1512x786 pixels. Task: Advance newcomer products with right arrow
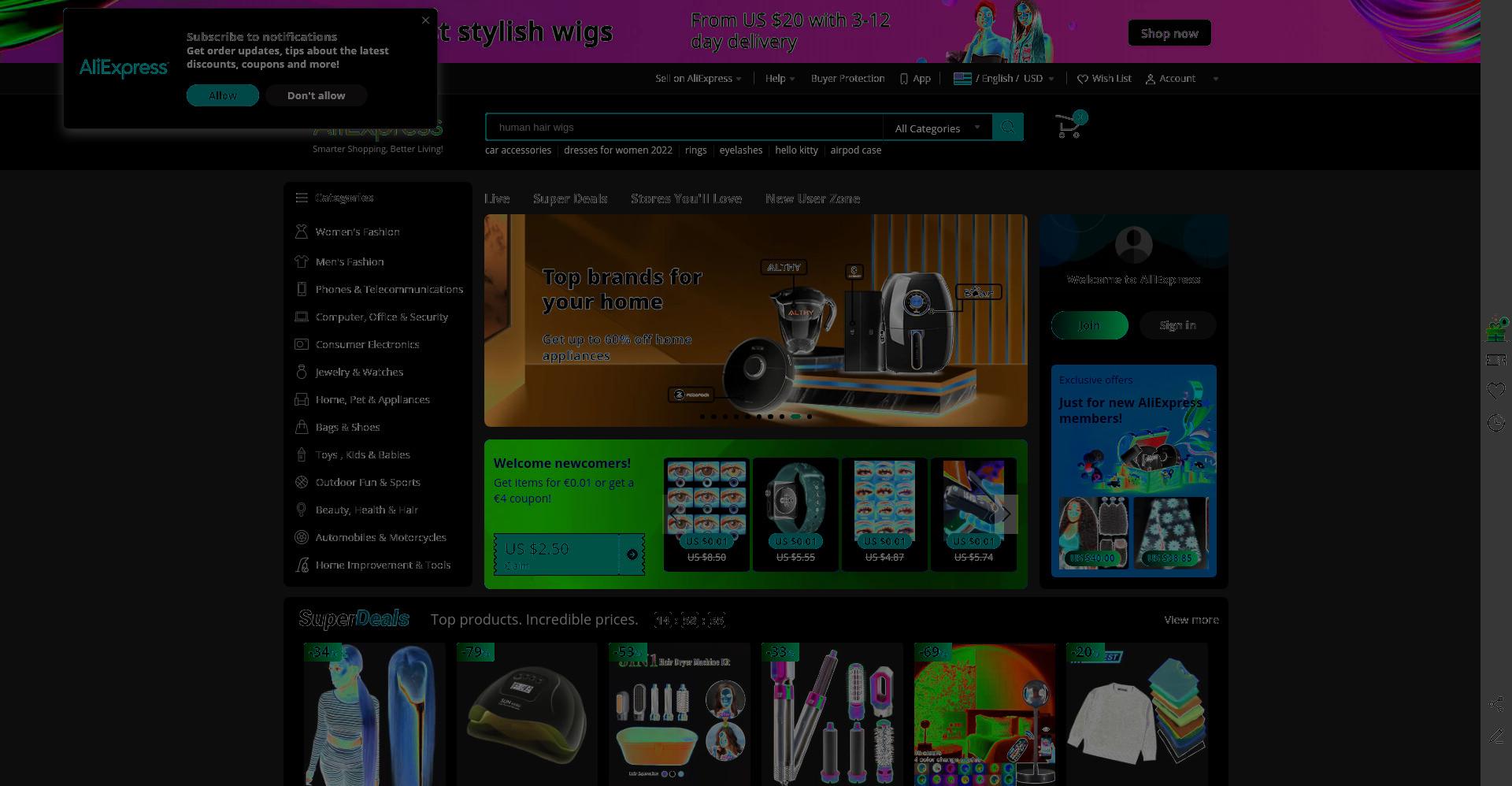[x=1006, y=514]
